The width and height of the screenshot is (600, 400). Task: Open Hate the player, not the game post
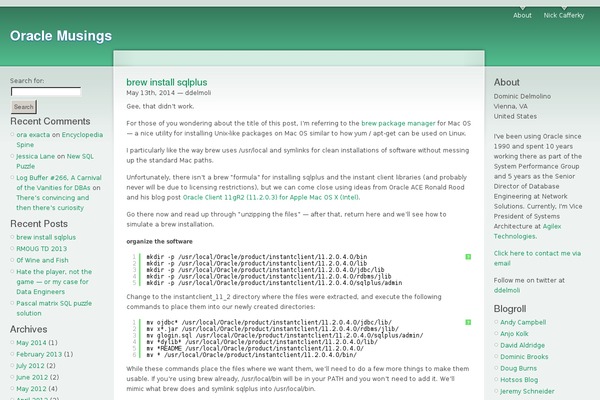tap(54, 282)
